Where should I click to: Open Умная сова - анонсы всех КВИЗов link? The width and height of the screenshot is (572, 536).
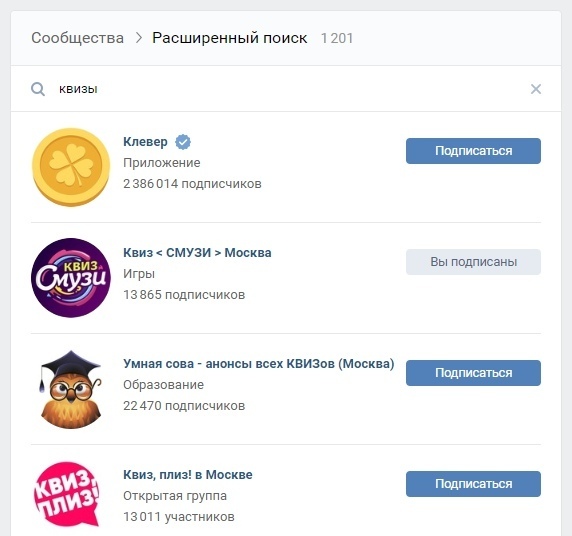[x=259, y=364]
